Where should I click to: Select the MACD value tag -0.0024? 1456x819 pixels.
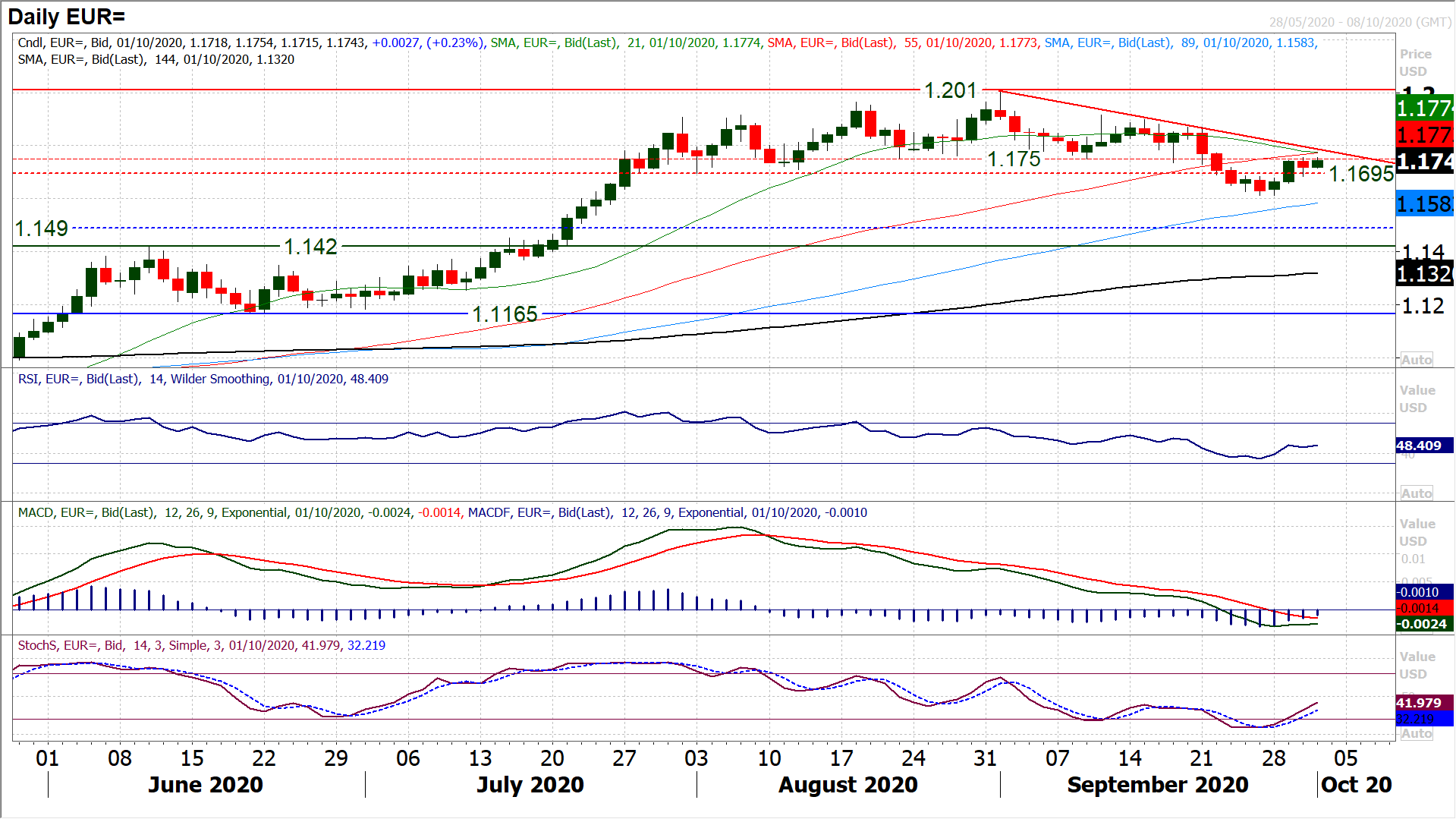click(1423, 624)
